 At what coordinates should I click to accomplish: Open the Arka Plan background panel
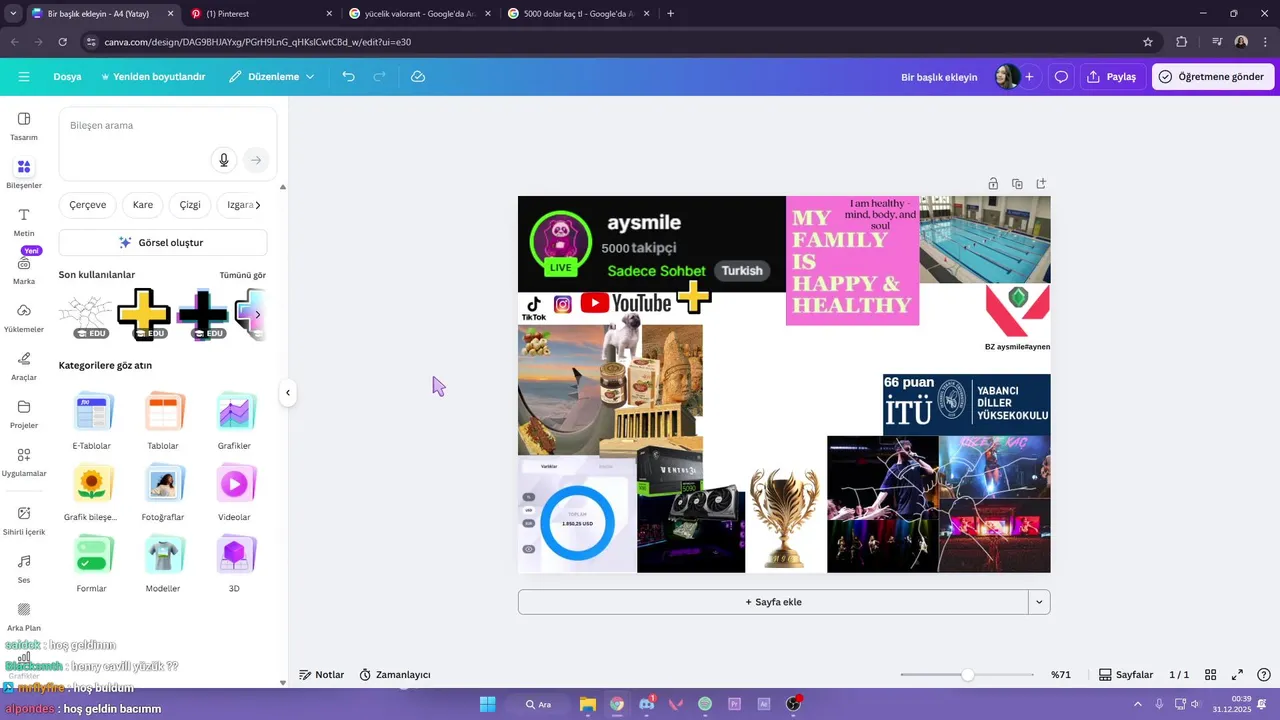tap(24, 616)
